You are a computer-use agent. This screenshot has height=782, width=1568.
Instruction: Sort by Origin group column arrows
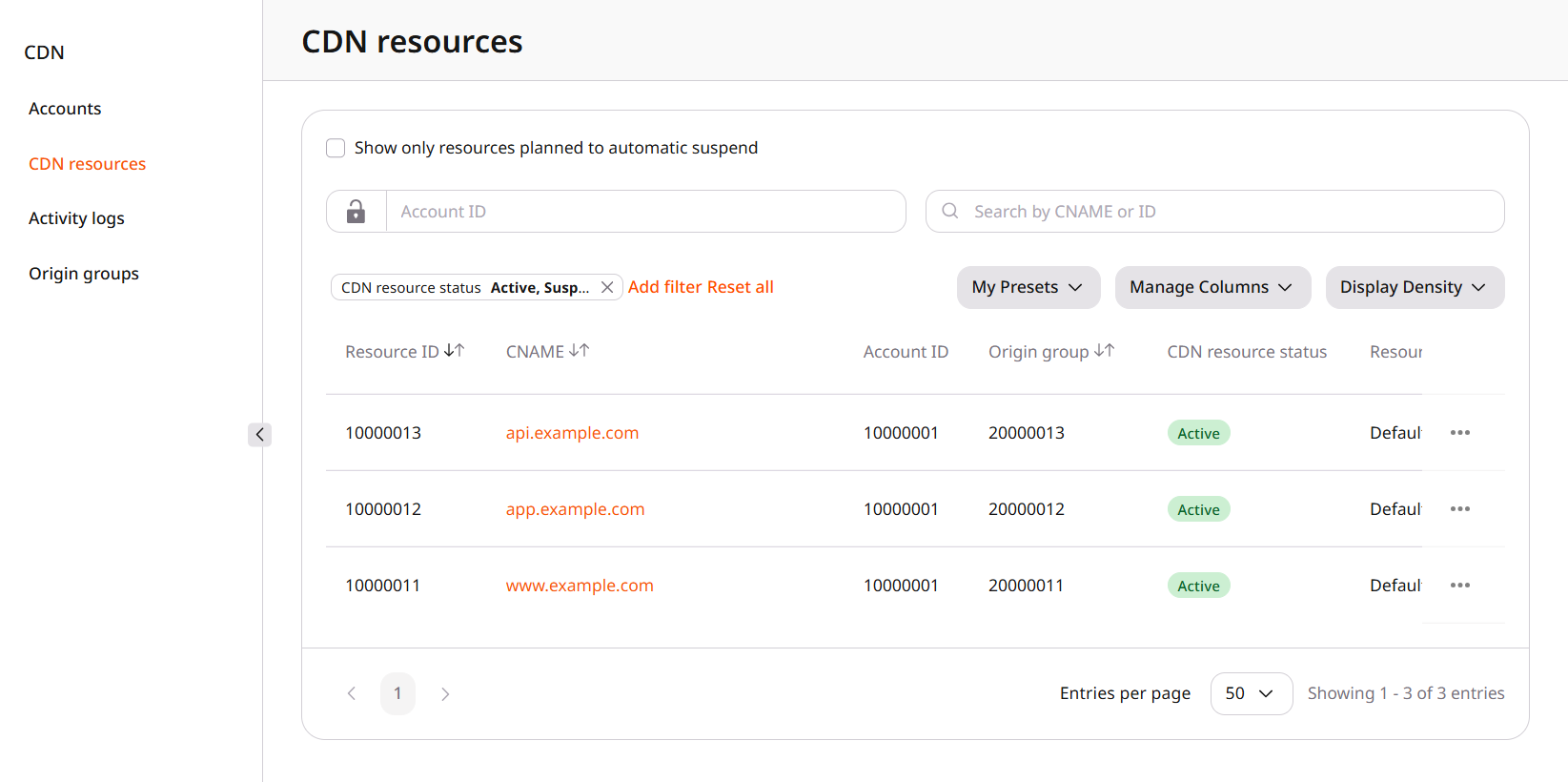coord(1105,351)
